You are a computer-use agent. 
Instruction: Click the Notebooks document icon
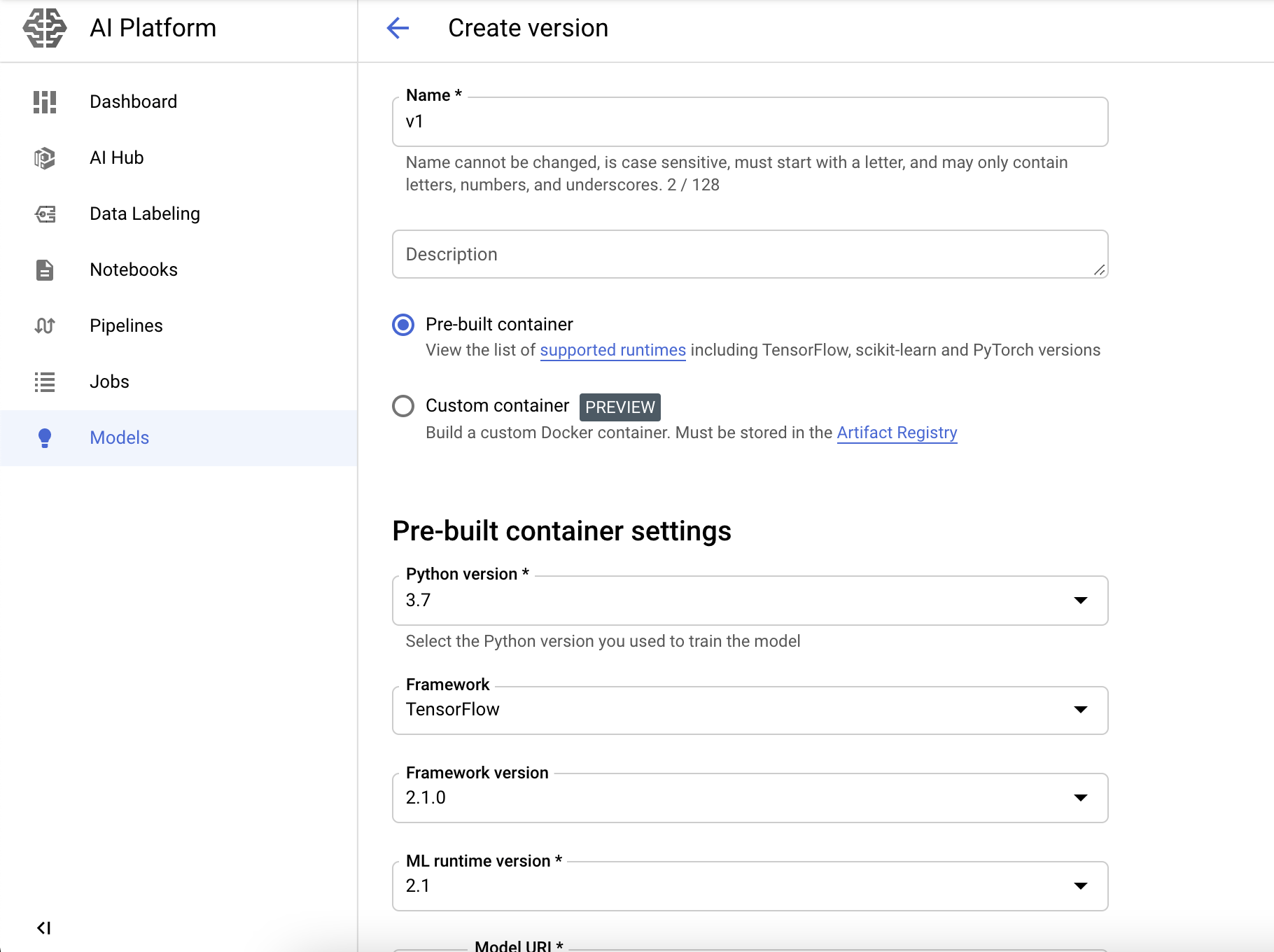(45, 270)
